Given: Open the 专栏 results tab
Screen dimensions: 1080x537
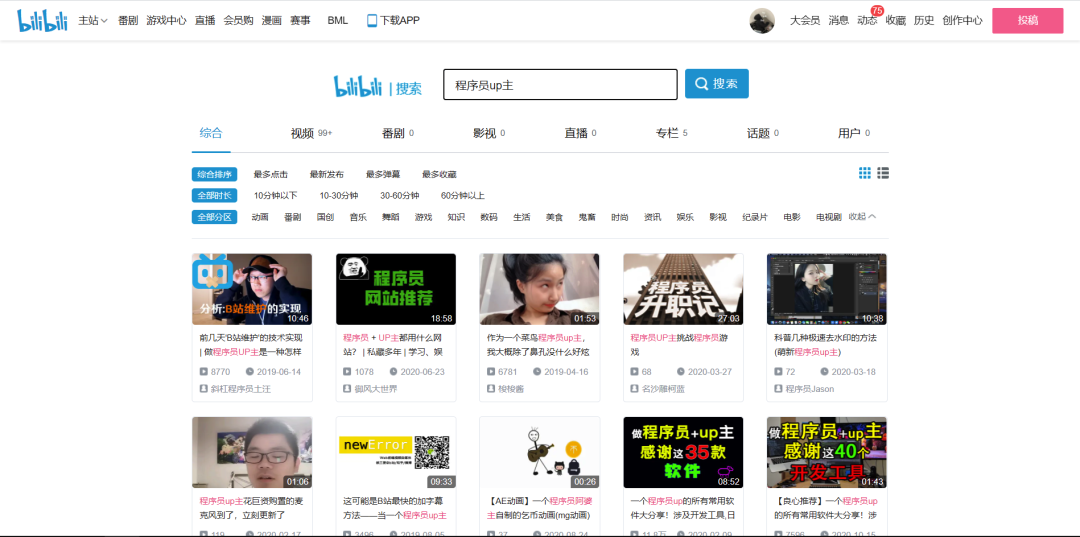Looking at the screenshot, I should point(672,134).
